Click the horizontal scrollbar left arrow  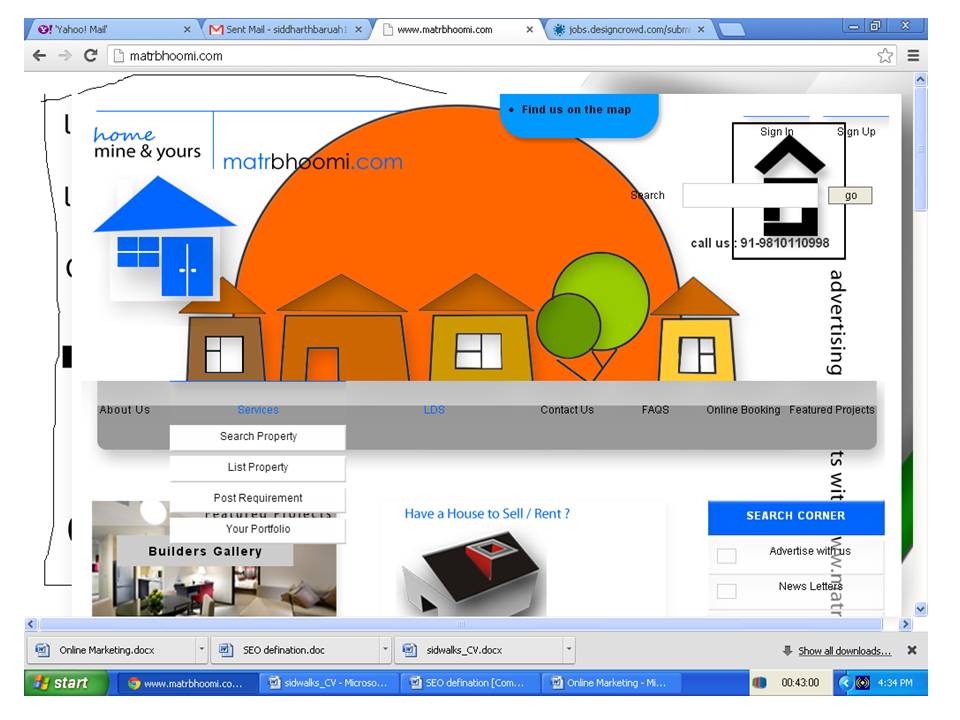(31, 624)
